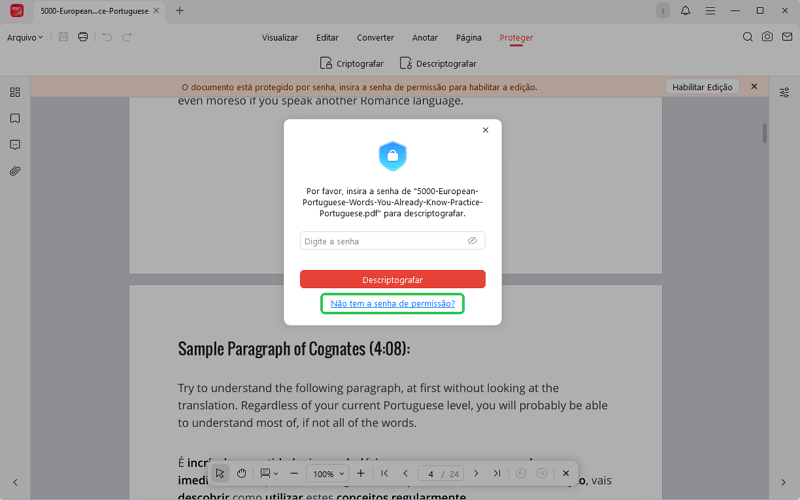Select the hand pan tool

[x=241, y=473]
